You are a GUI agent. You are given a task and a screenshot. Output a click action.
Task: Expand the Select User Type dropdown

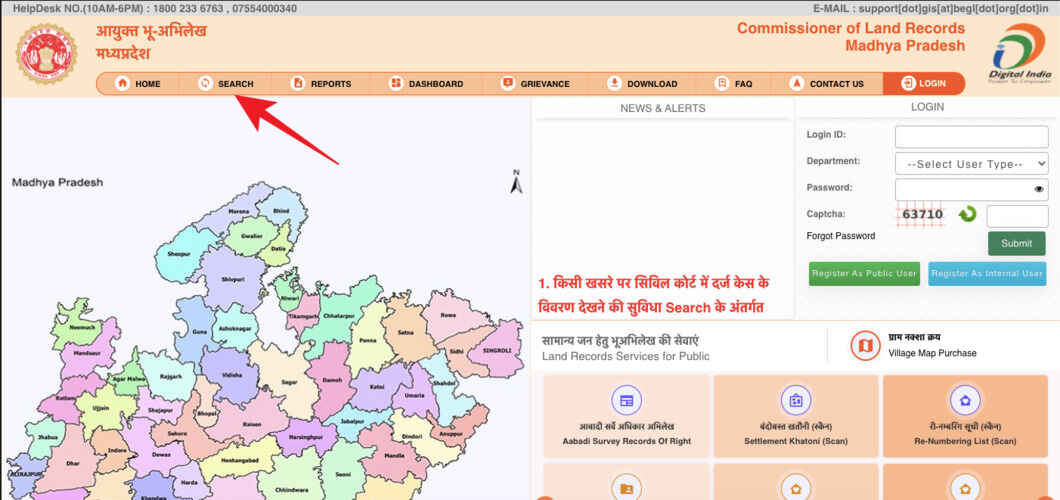[971, 164]
